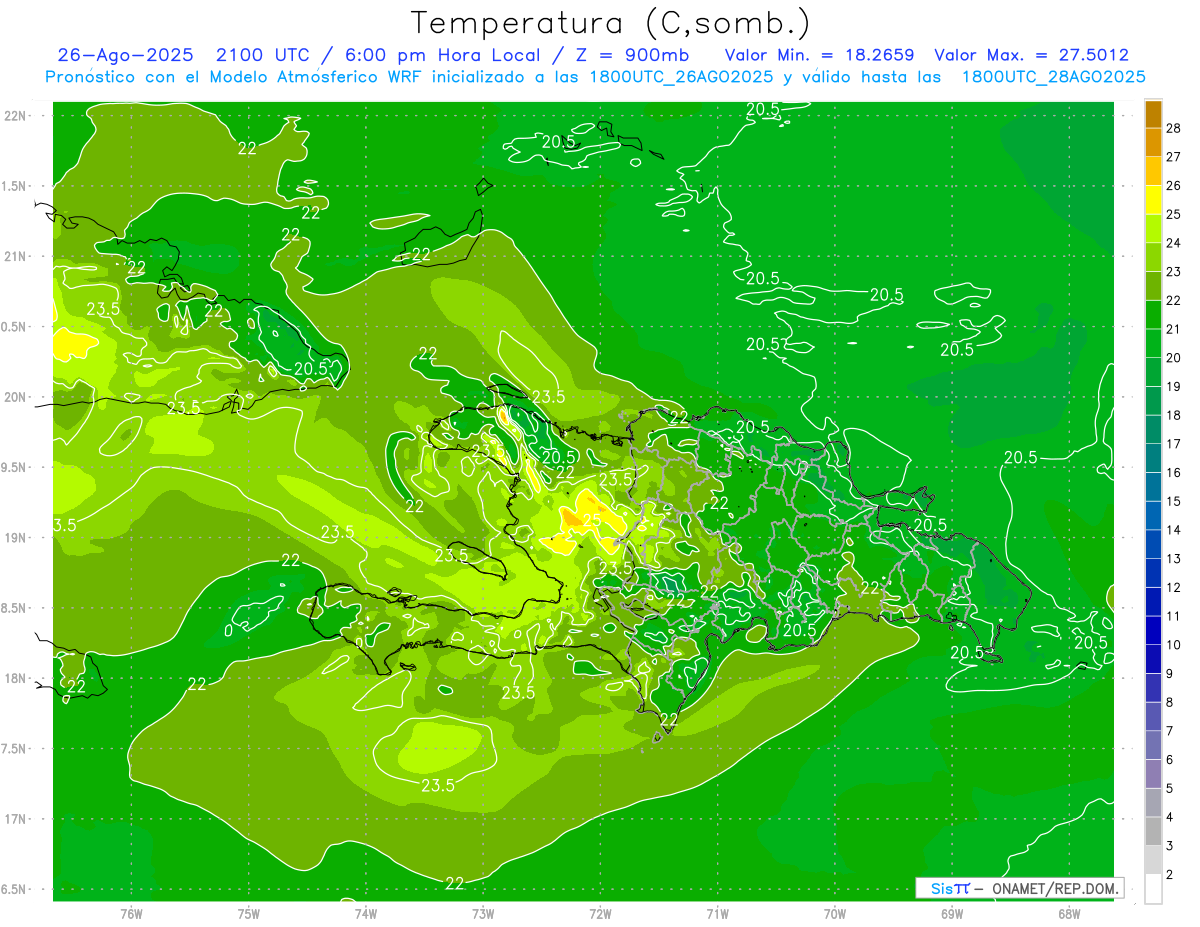Click latitude axis label "18N"

coord(16,678)
